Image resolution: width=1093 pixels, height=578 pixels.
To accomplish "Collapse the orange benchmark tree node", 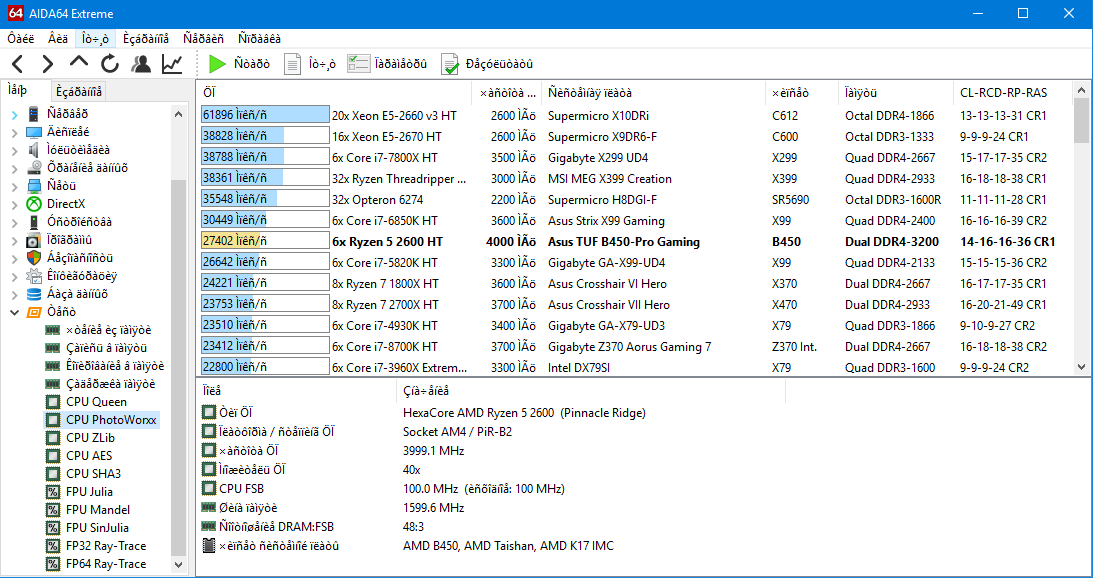I will (15, 312).
